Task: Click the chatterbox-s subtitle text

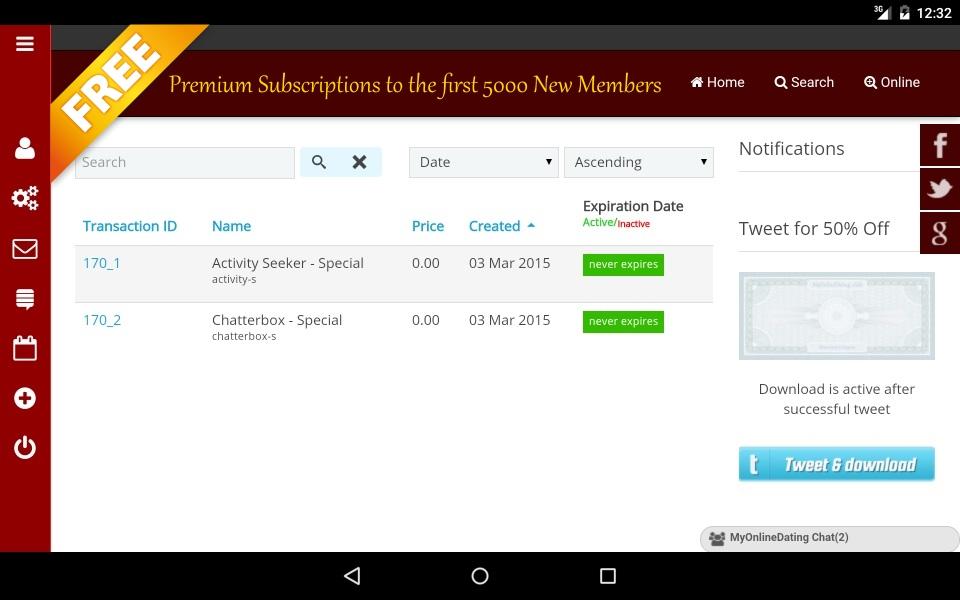Action: pyautogui.click(x=244, y=336)
